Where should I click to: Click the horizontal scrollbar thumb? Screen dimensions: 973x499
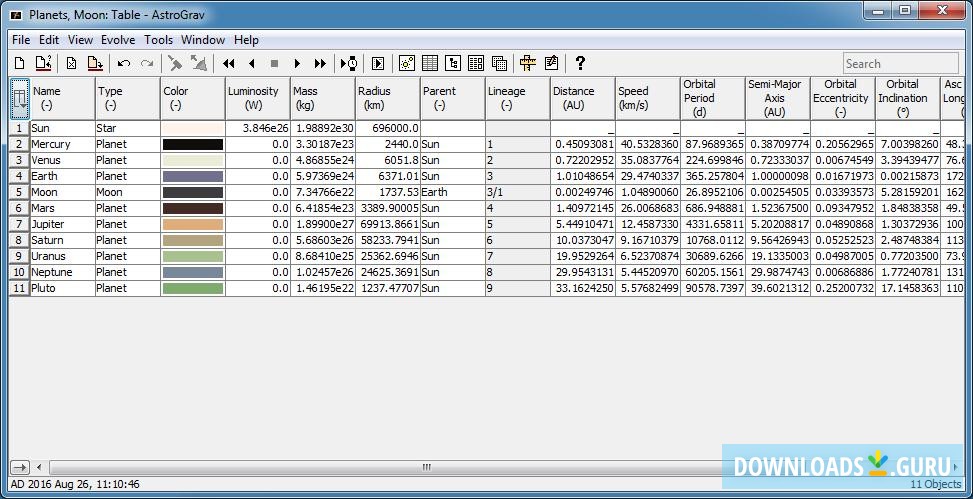[426, 467]
